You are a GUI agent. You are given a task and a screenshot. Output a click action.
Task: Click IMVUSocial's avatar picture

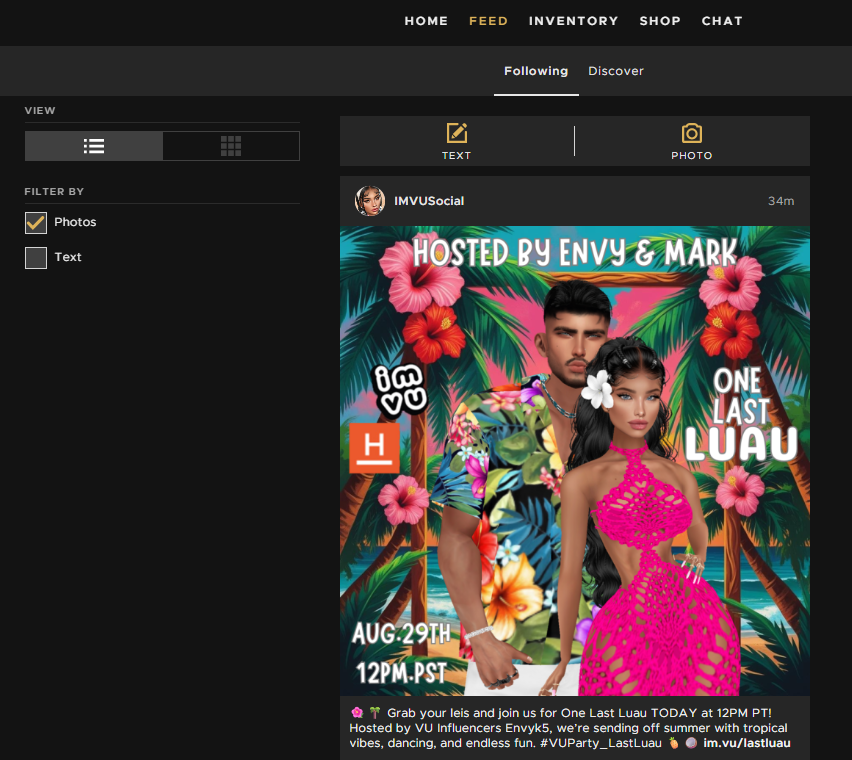369,200
